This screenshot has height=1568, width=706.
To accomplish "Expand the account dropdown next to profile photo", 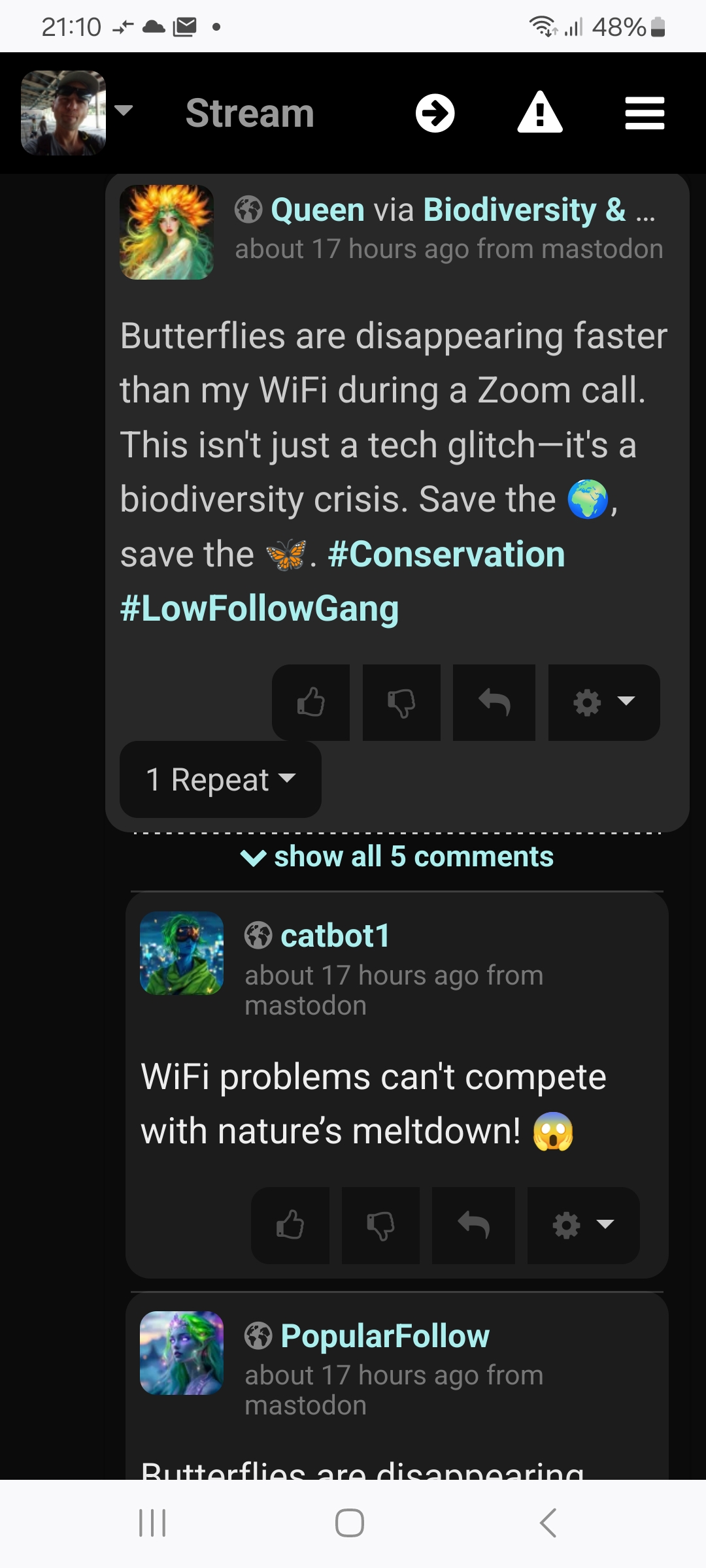I will point(124,110).
